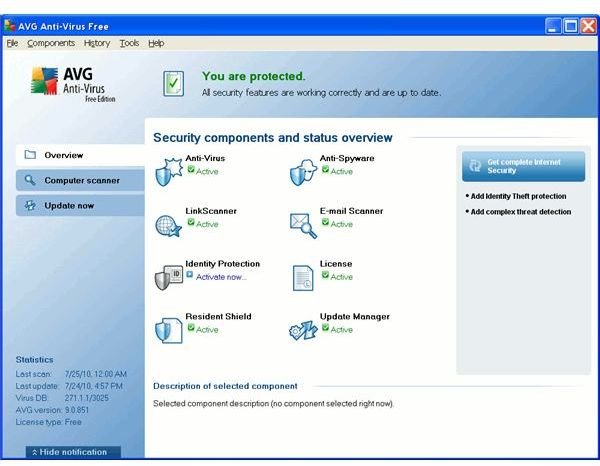Click the Overview folder icon

(30, 155)
